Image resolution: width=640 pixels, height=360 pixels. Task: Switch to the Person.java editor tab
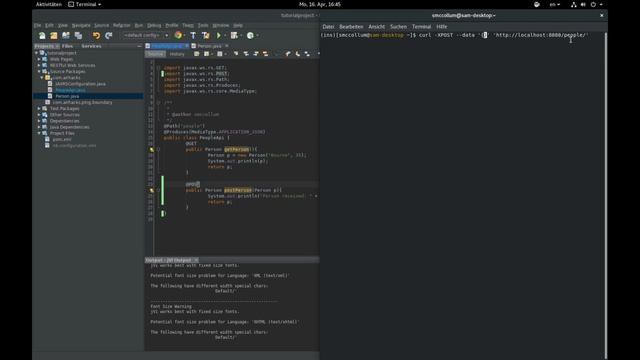[x=209, y=46]
